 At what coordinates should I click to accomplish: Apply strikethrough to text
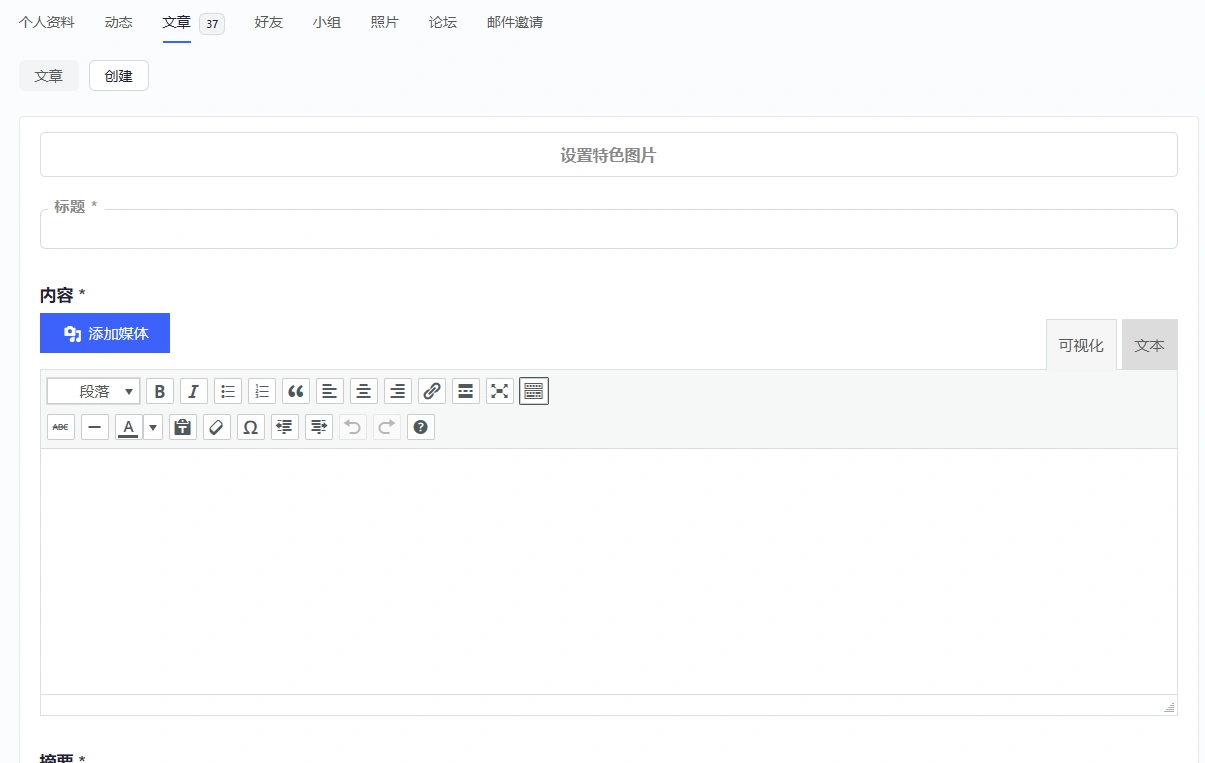pyautogui.click(x=60, y=427)
